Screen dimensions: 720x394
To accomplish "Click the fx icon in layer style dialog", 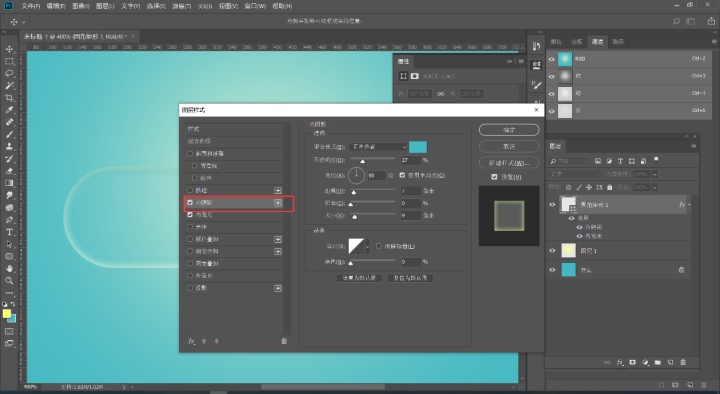I will (x=191, y=341).
